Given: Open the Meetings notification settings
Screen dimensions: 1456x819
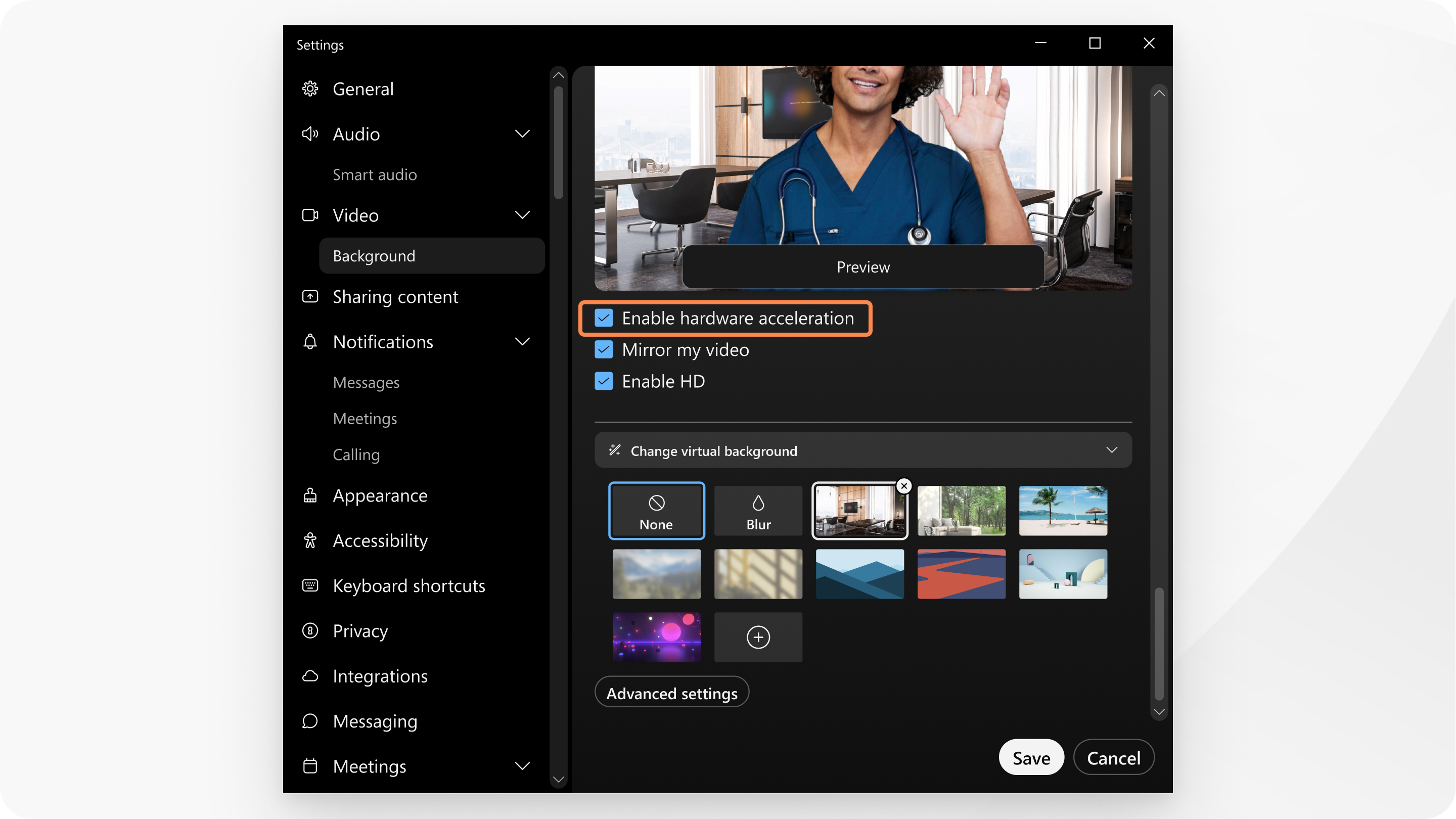Looking at the screenshot, I should point(364,418).
